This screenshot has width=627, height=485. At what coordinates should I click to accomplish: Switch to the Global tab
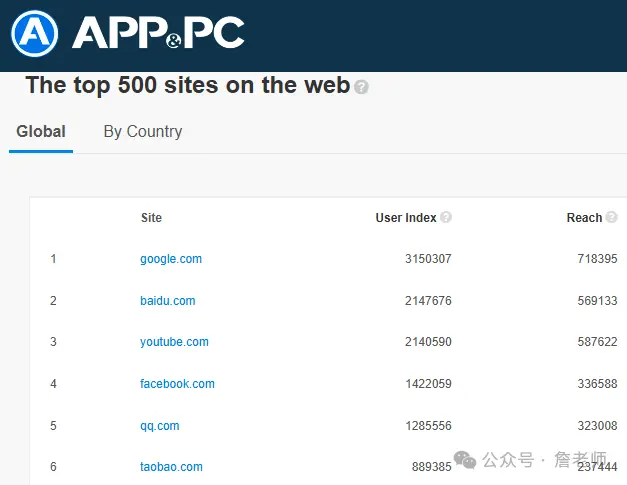[41, 132]
